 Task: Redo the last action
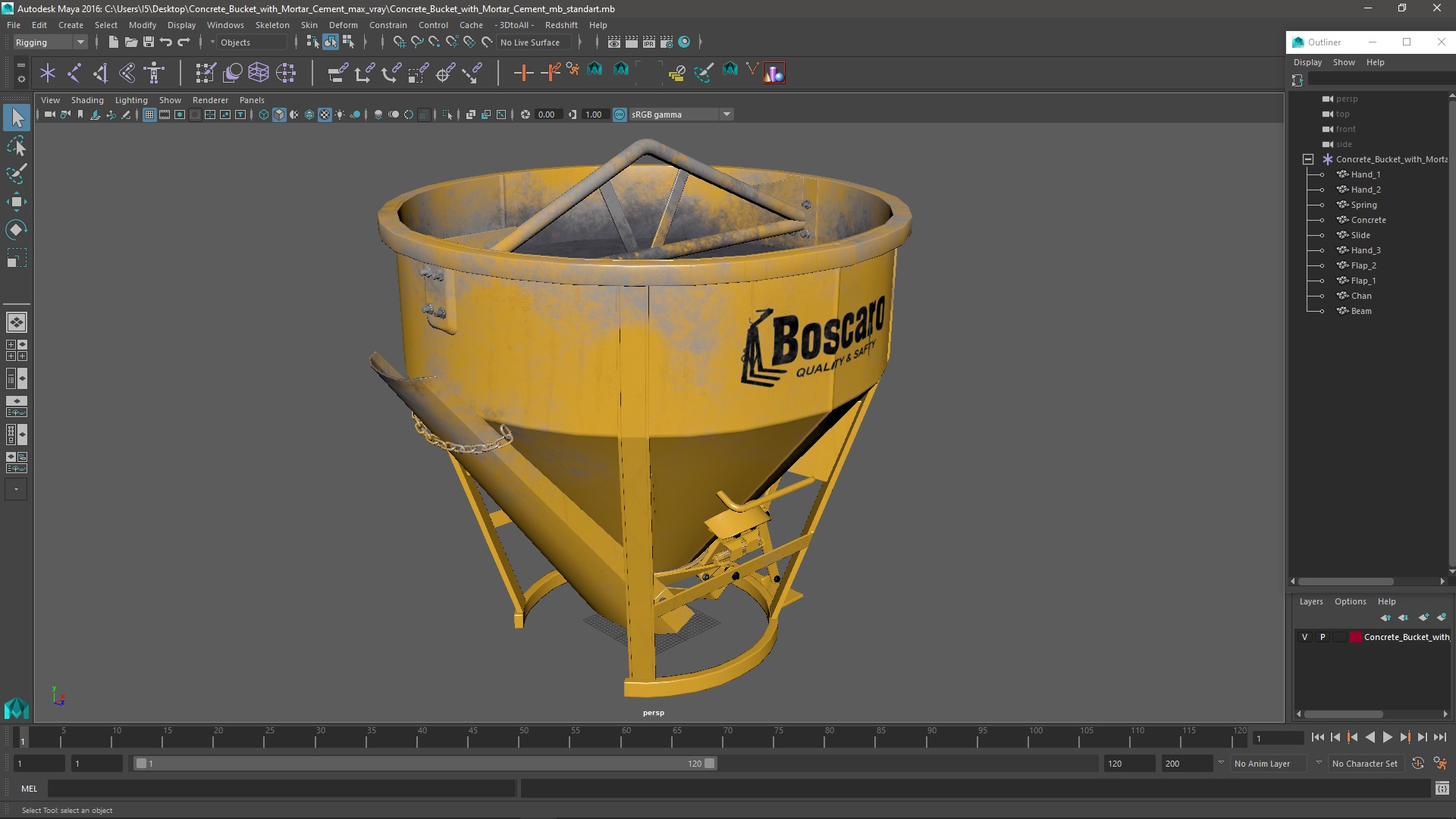pyautogui.click(x=184, y=42)
